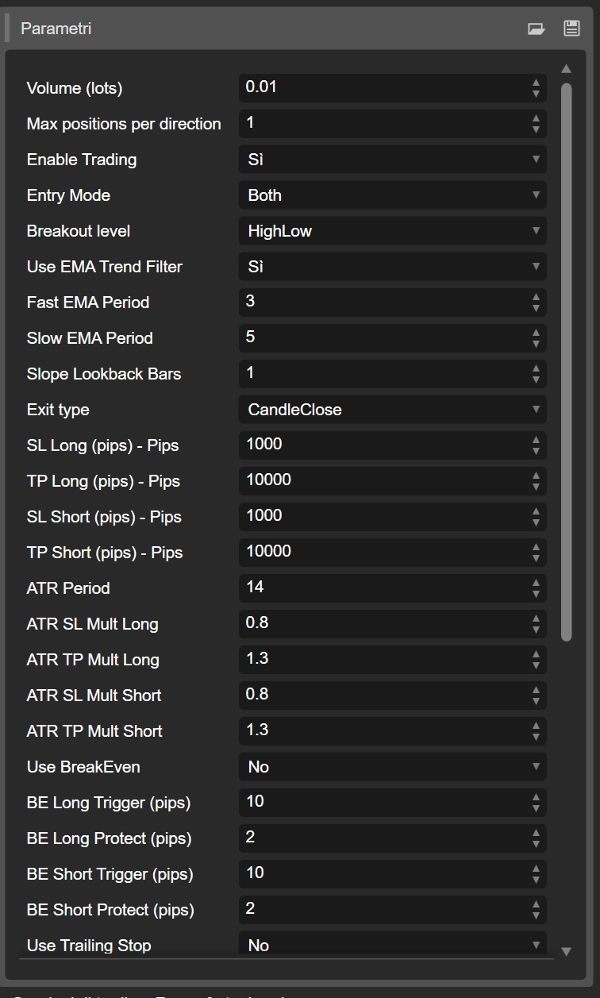Open the Entry Mode dropdown
The width and height of the screenshot is (600, 998).
pyautogui.click(x=392, y=195)
